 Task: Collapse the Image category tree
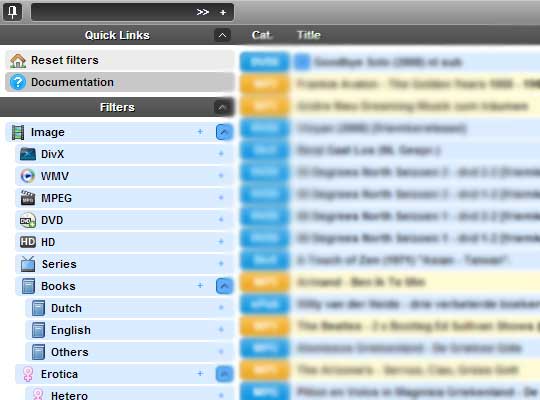pyautogui.click(x=224, y=132)
